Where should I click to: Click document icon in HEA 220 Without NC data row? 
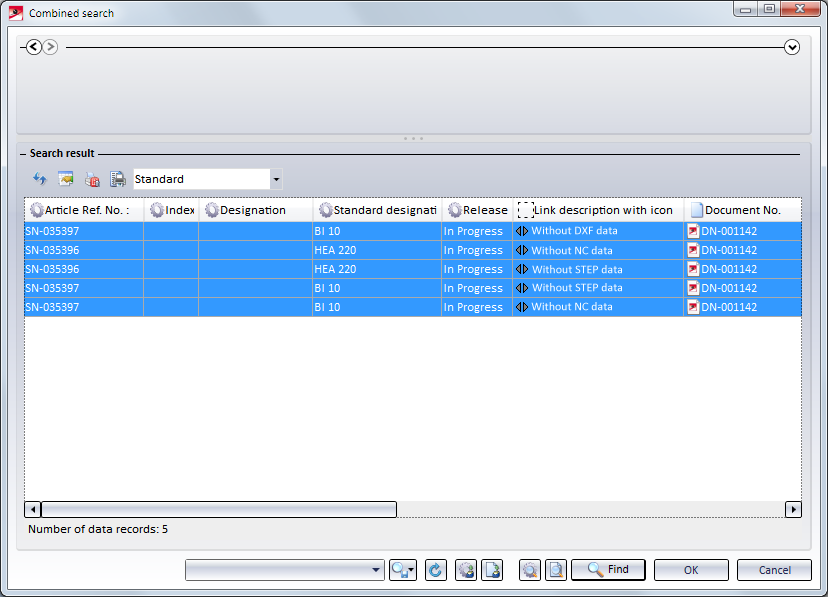[693, 250]
